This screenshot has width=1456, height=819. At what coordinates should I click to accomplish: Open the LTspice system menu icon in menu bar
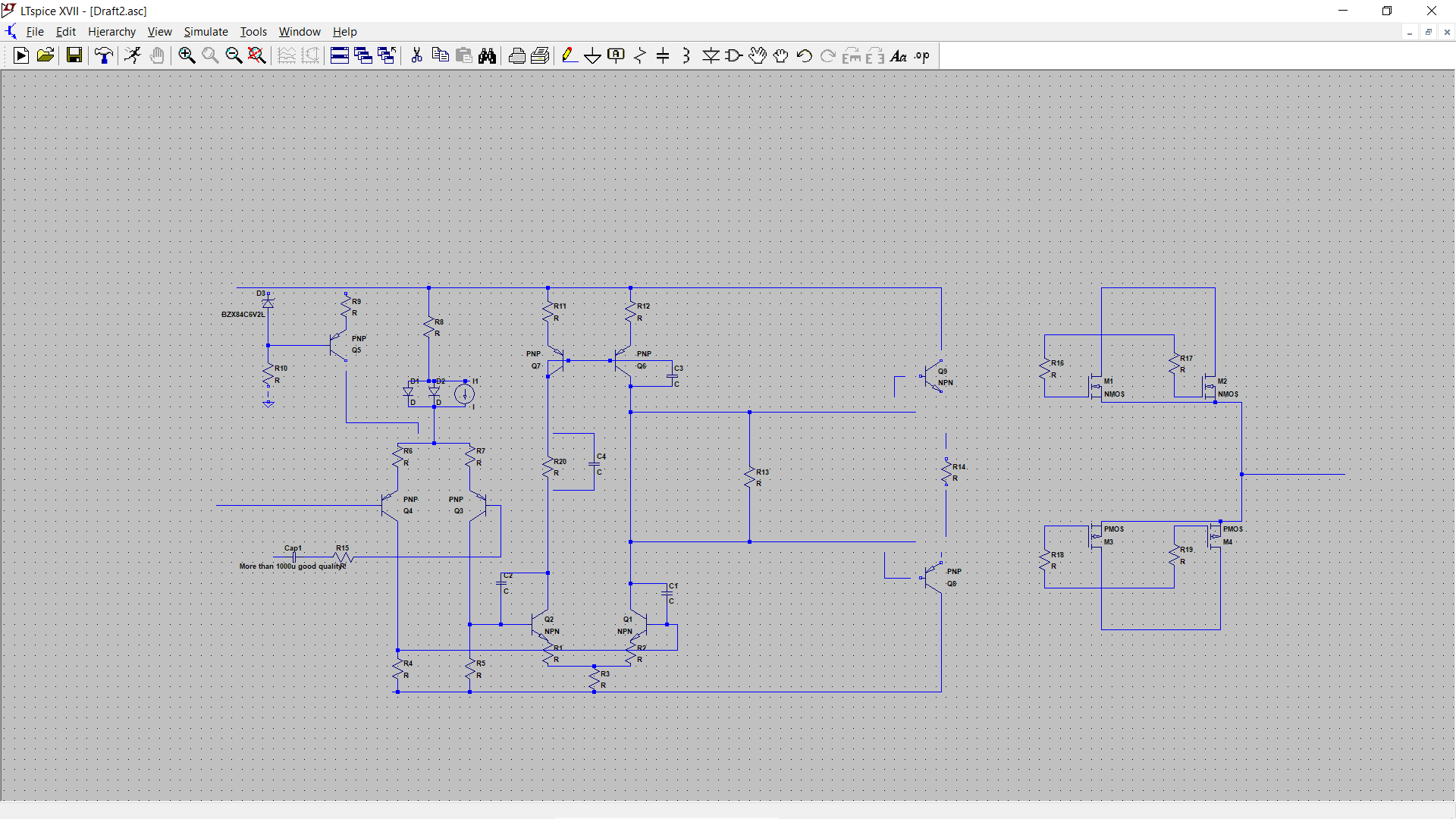tap(11, 32)
